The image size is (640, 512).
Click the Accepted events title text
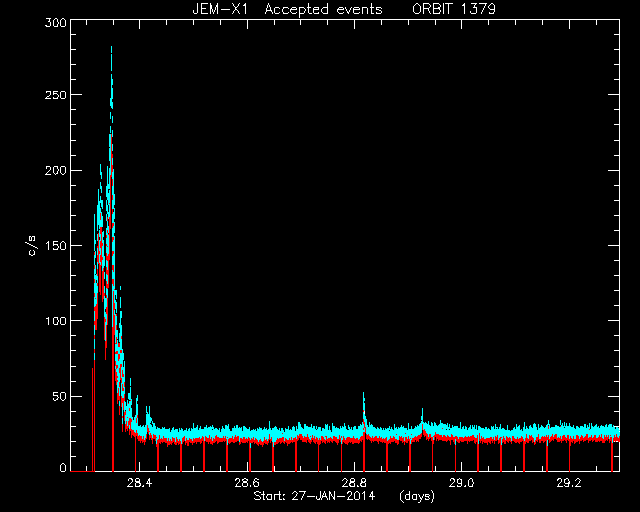tap(324, 9)
